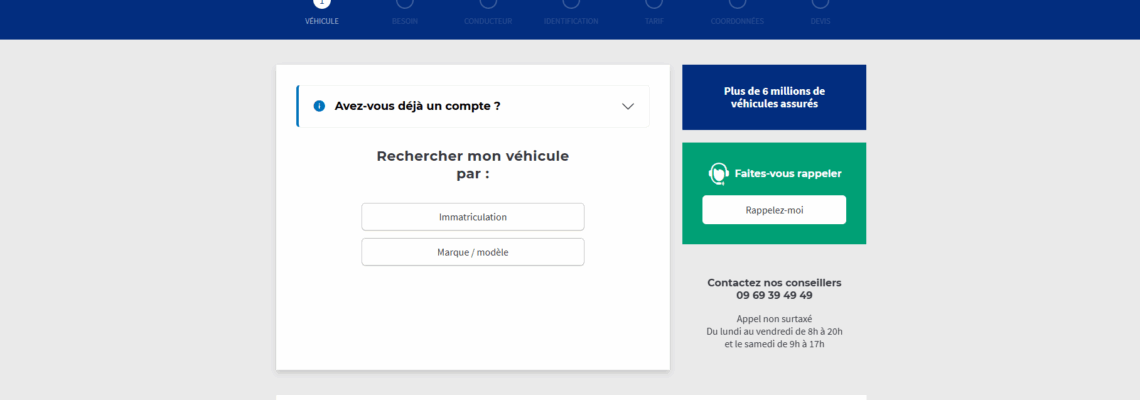Viewport: 1140px width, 400px height.
Task: Click the info icon beside the account question
Action: click(319, 106)
